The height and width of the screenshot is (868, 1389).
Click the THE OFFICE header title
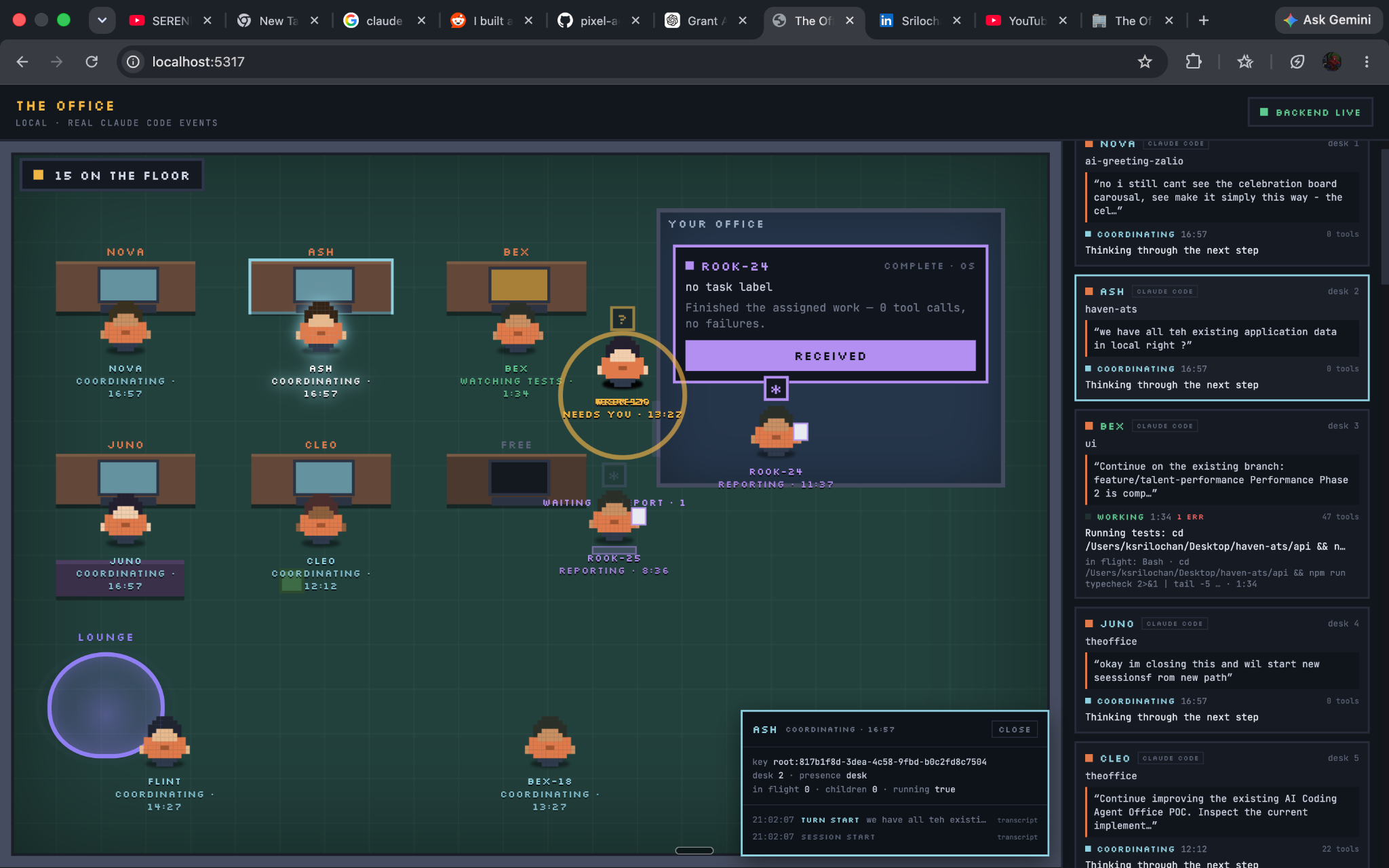(x=66, y=106)
